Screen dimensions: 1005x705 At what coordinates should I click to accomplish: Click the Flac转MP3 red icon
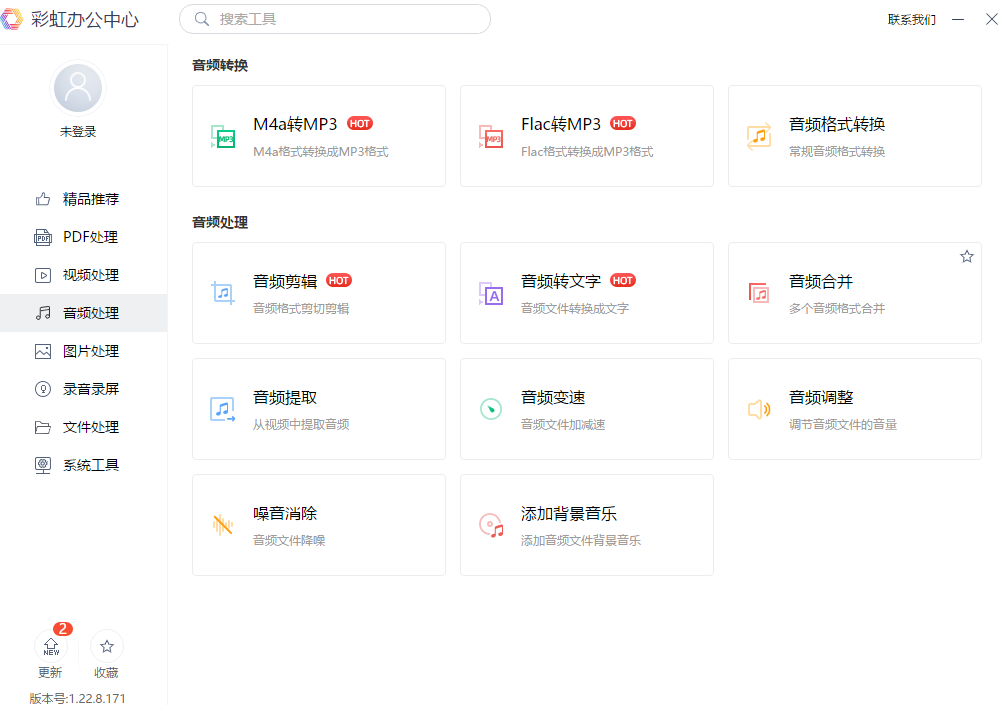(x=491, y=137)
